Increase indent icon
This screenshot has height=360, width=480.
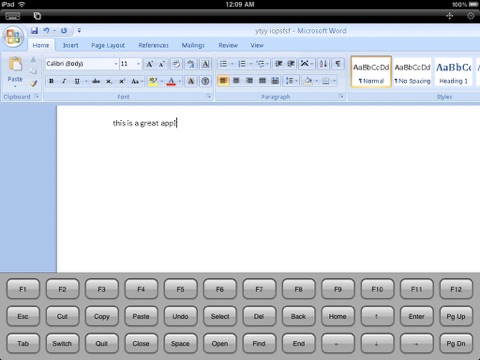(291, 64)
